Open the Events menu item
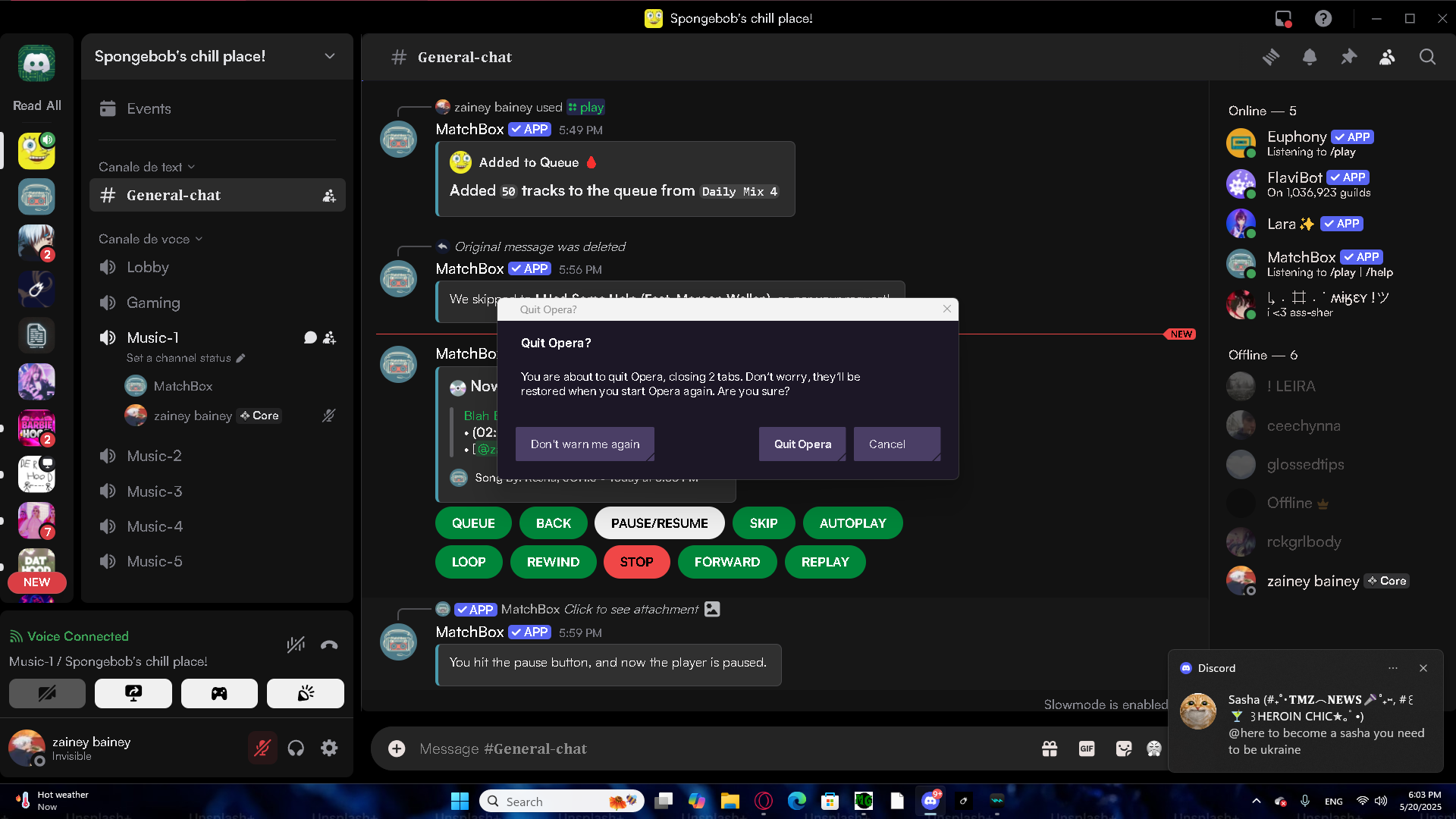The height and width of the screenshot is (819, 1456). point(149,108)
